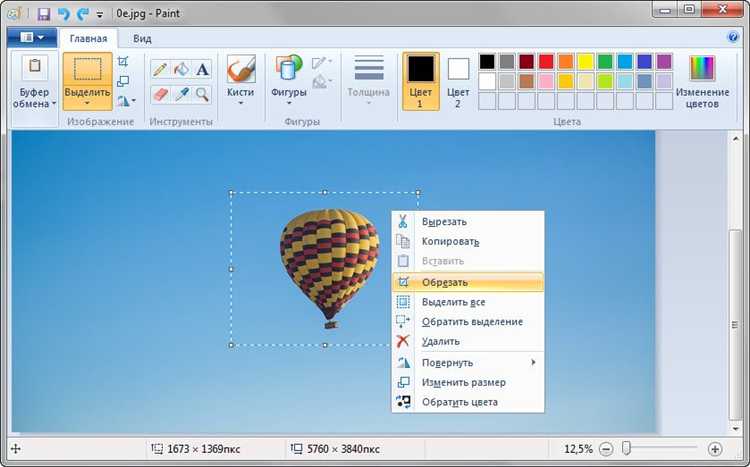The height and width of the screenshot is (467, 750).
Task: Open the shape outline dropdown
Action: tap(322, 62)
